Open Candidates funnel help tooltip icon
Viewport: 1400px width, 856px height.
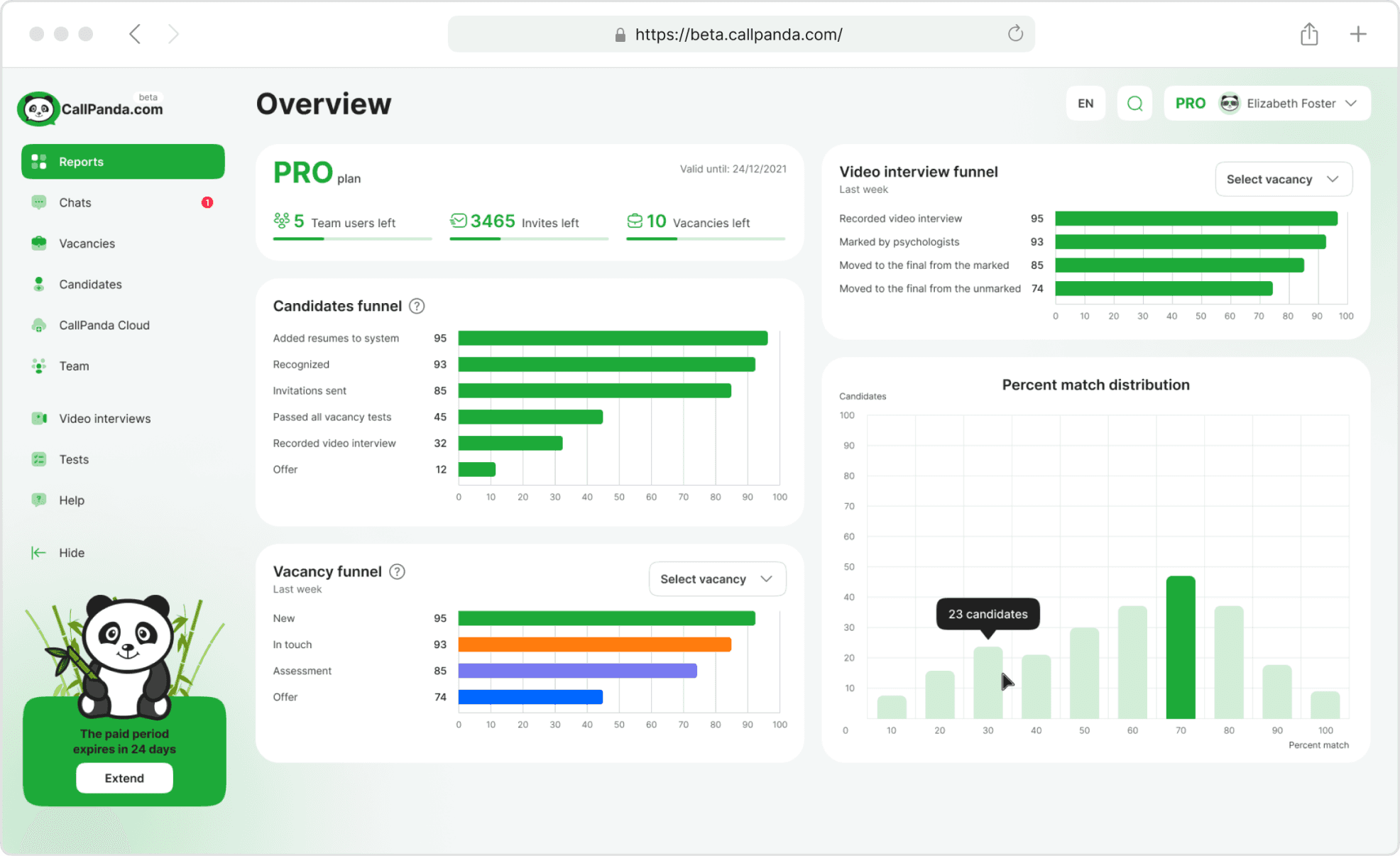click(417, 306)
